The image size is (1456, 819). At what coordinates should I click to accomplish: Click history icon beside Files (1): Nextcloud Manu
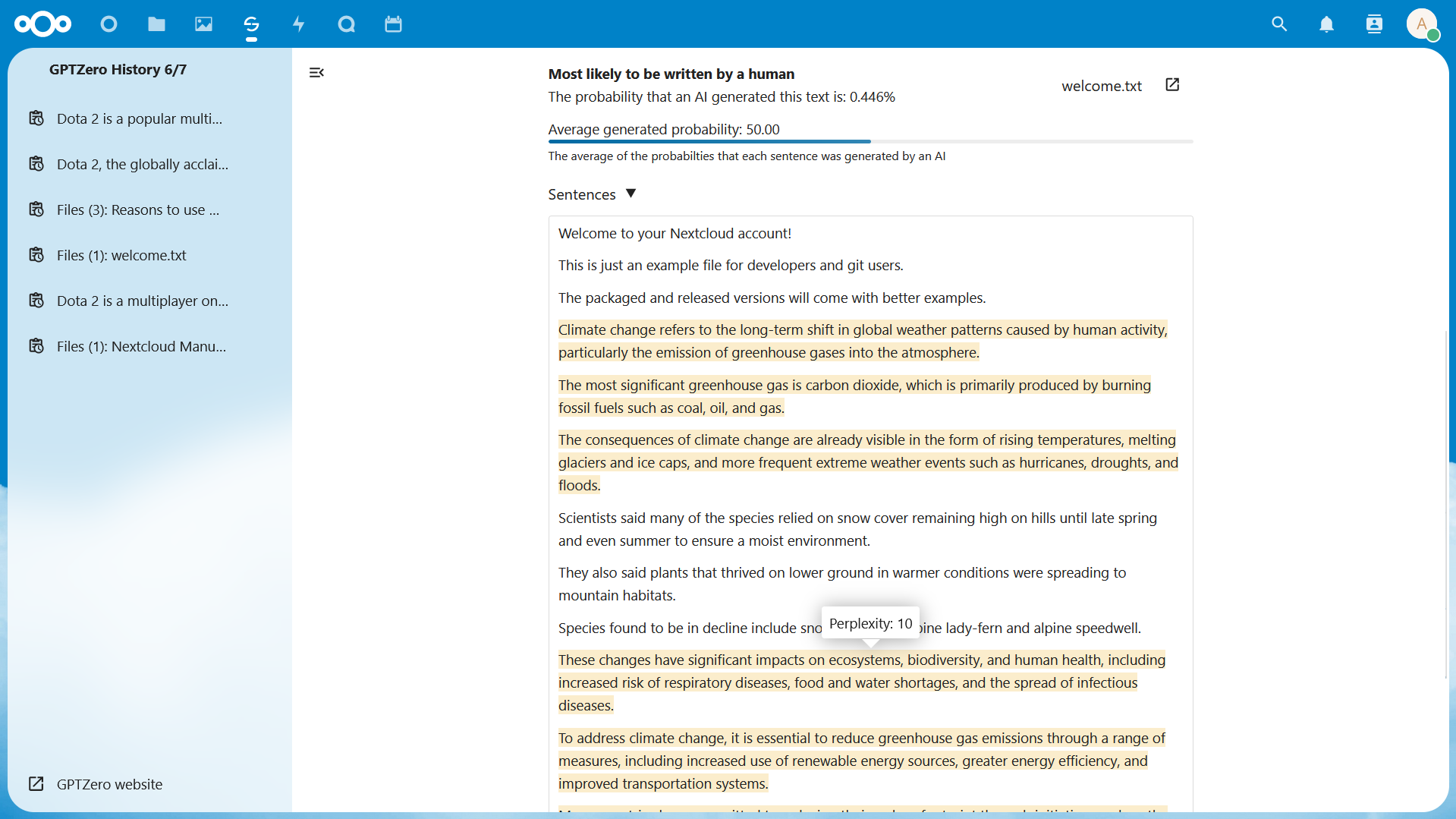pos(36,346)
